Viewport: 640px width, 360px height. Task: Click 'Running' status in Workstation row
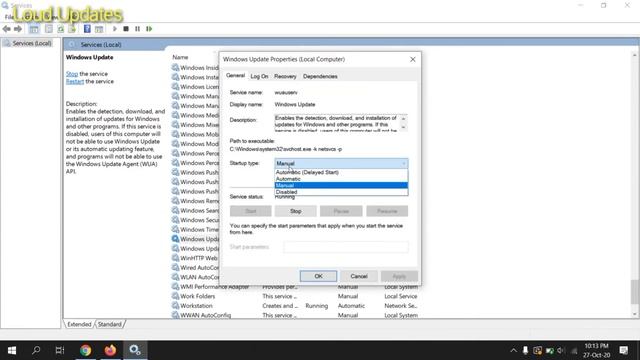pos(317,306)
